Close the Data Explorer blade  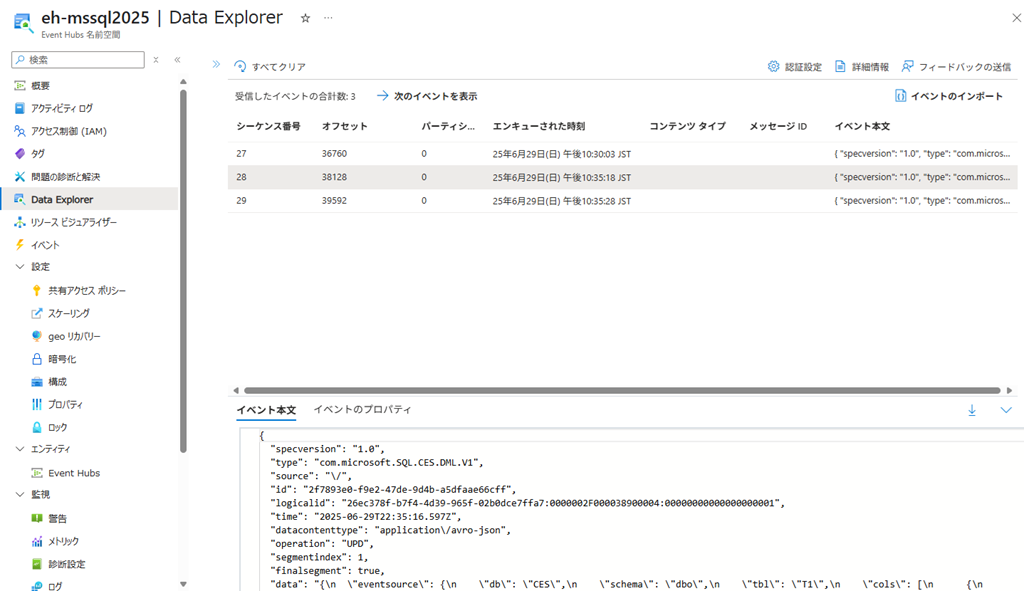pos(1016,18)
